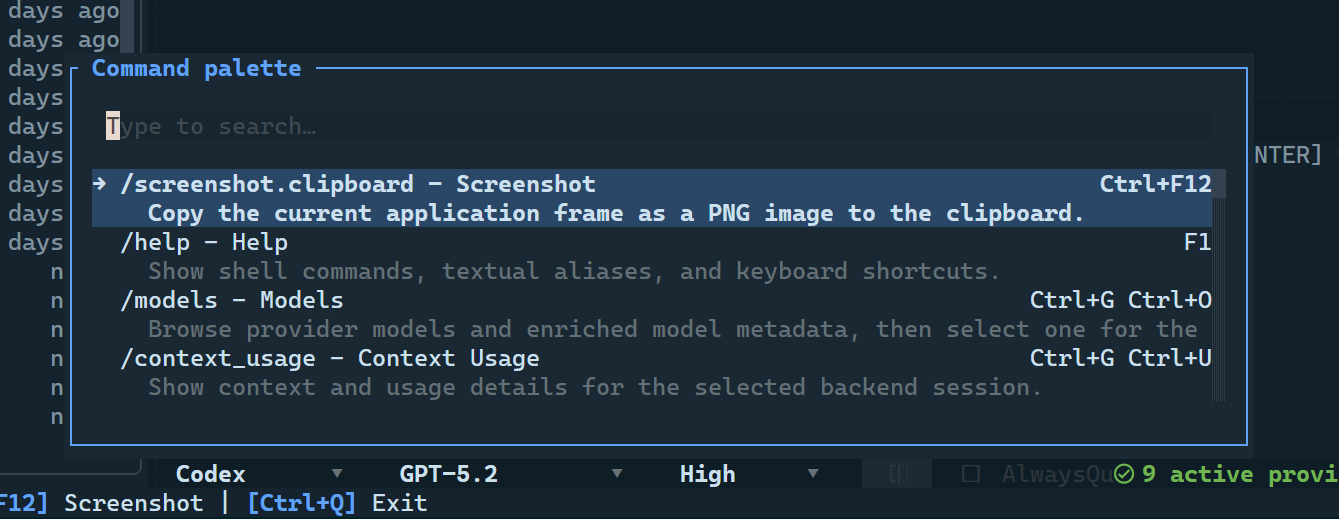Click 'Show context and usage details' description
Image resolution: width=1339 pixels, height=519 pixels.
(x=595, y=387)
